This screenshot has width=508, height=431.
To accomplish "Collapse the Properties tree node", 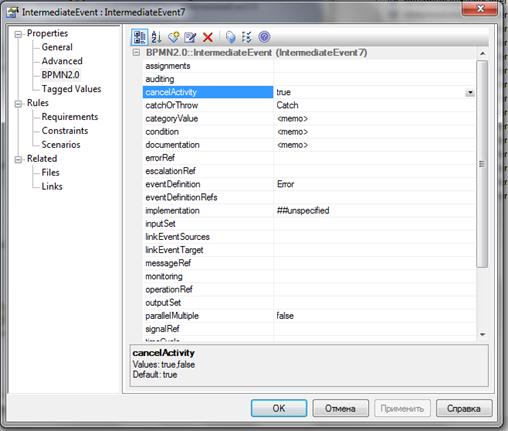I will [19, 34].
